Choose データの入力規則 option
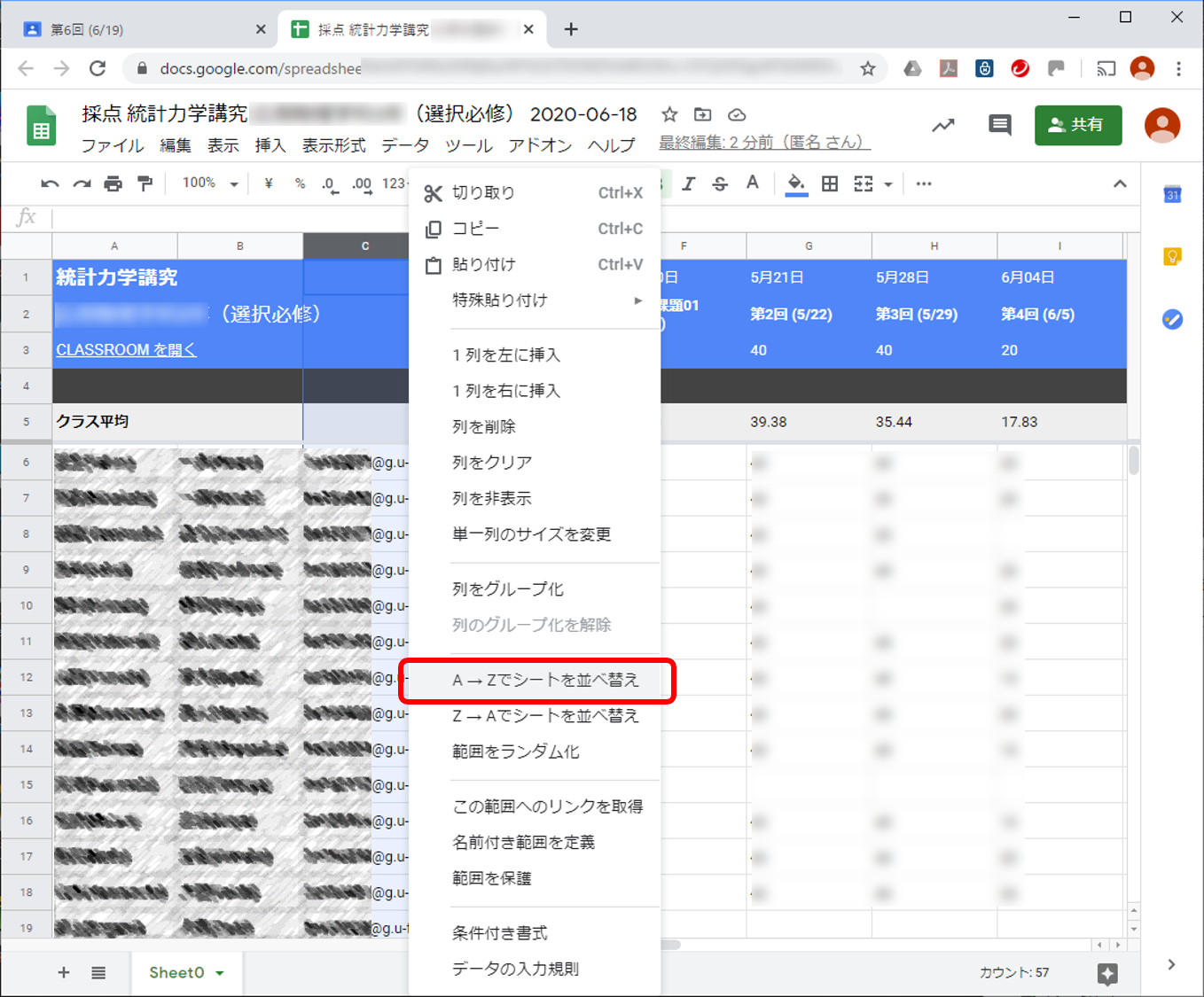Screen dimensions: 1204x997 (535, 969)
